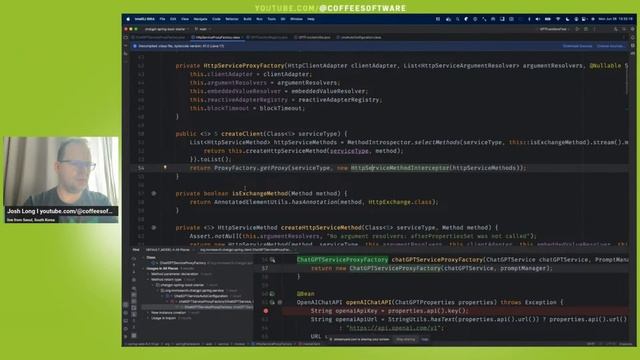This screenshot has height=360, width=640.
Task: Expand the New instance creation node
Action: [x=148, y=313]
